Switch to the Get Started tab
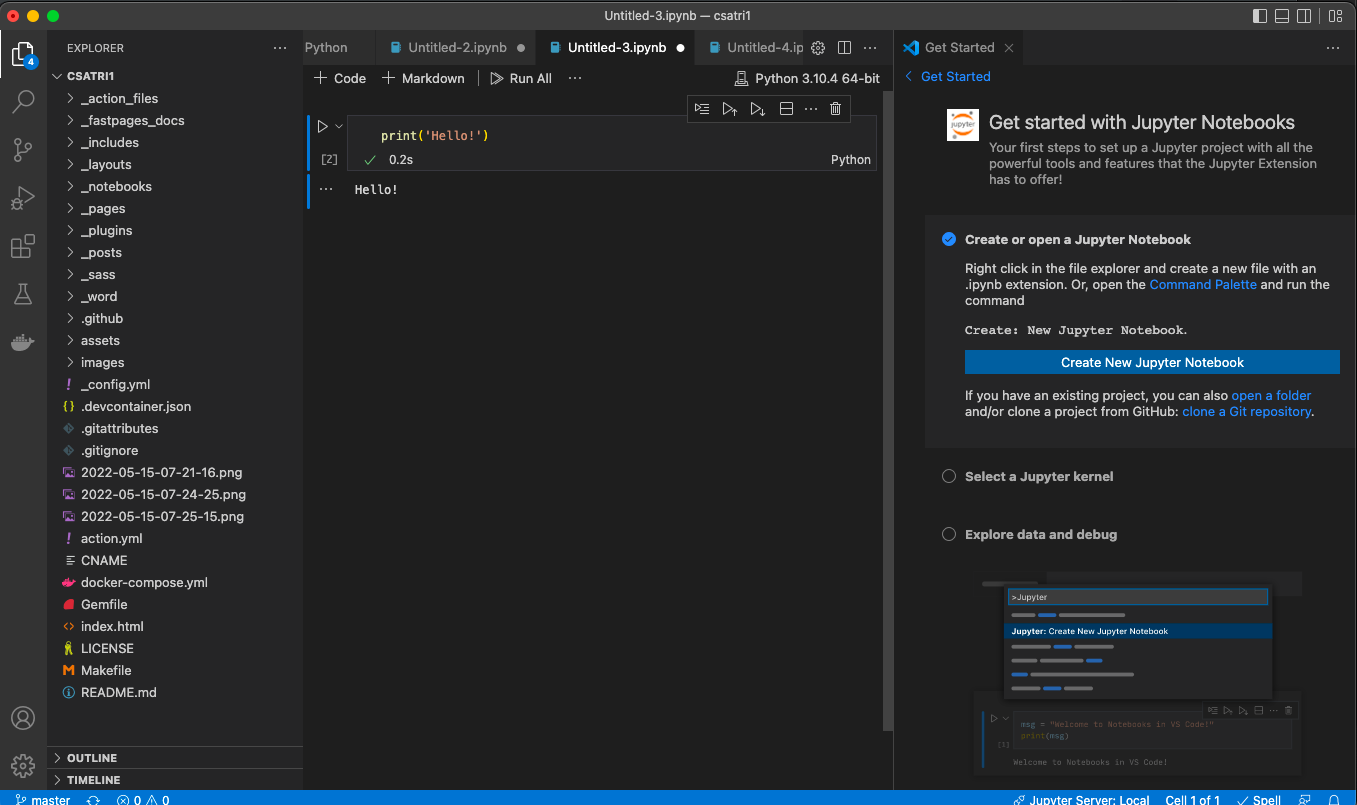The width and height of the screenshot is (1357, 805). pyautogui.click(x=958, y=48)
